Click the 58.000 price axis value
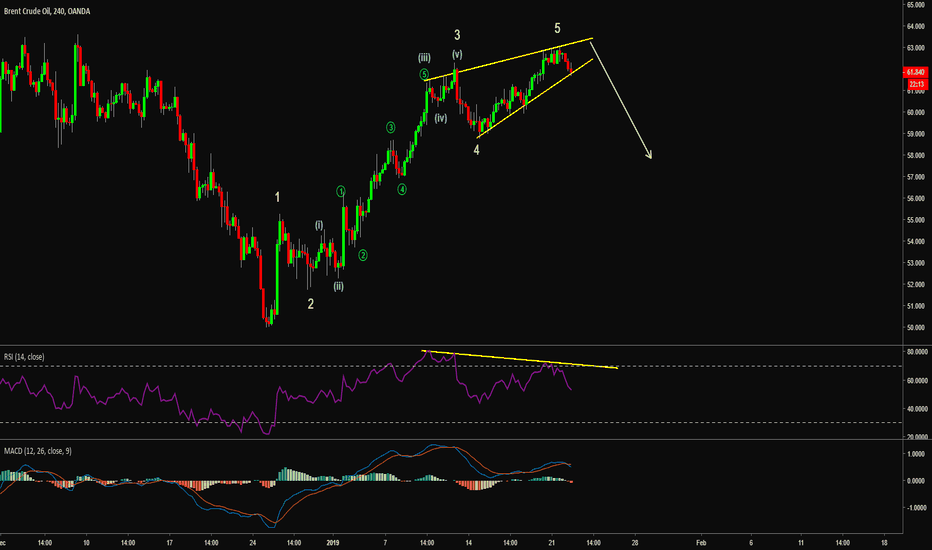 [915, 155]
